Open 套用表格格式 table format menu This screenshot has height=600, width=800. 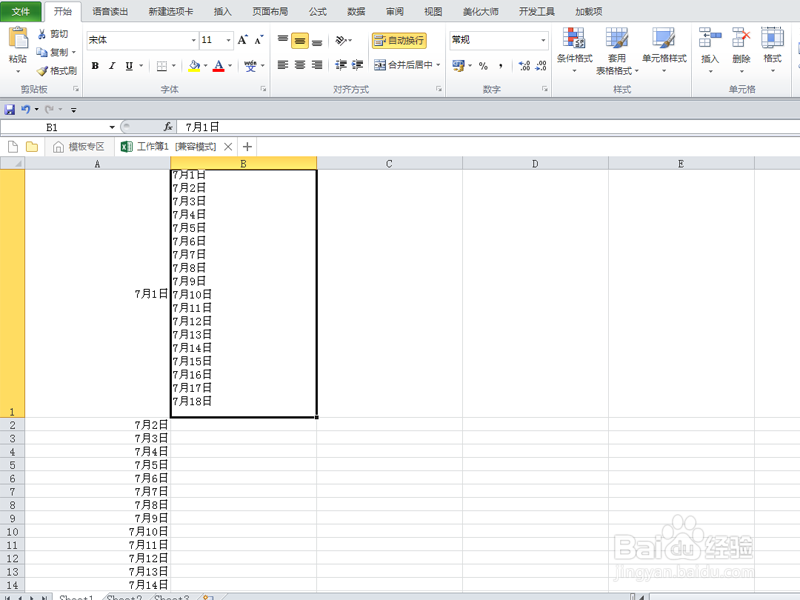point(617,51)
